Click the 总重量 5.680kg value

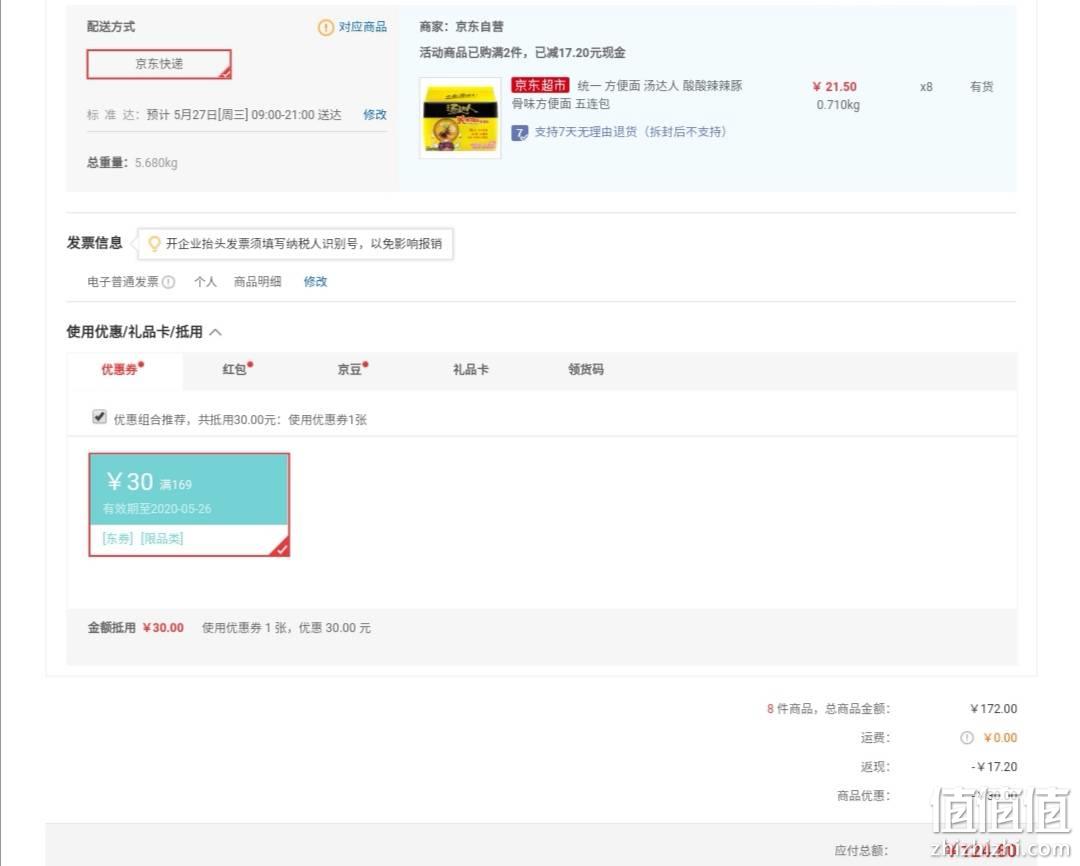point(156,163)
